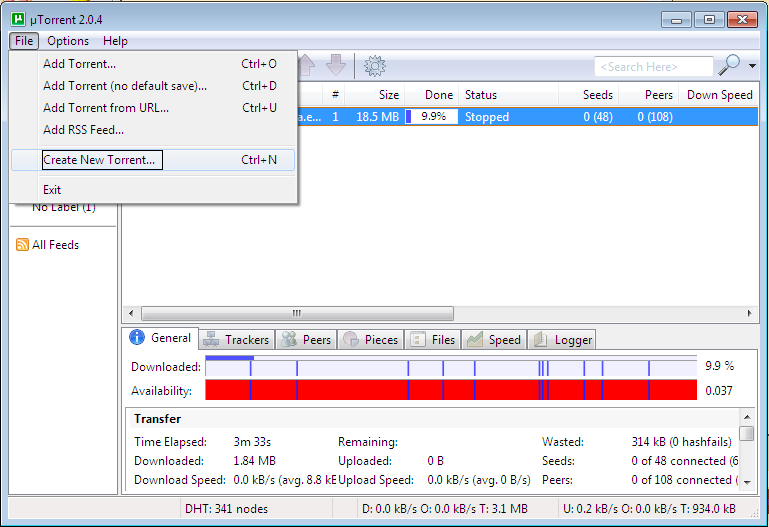Viewport: 769px width, 527px height.
Task: Click the move down queue arrow icon
Action: (336, 65)
